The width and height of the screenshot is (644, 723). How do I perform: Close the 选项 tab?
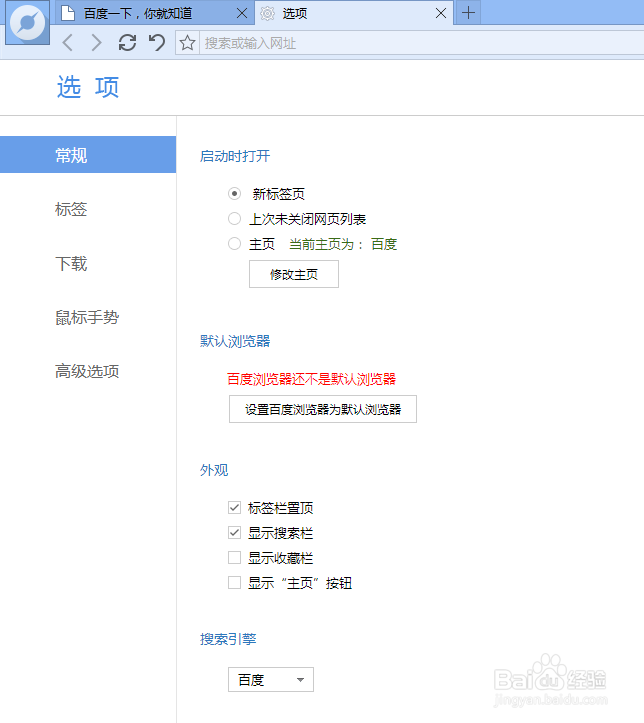441,13
